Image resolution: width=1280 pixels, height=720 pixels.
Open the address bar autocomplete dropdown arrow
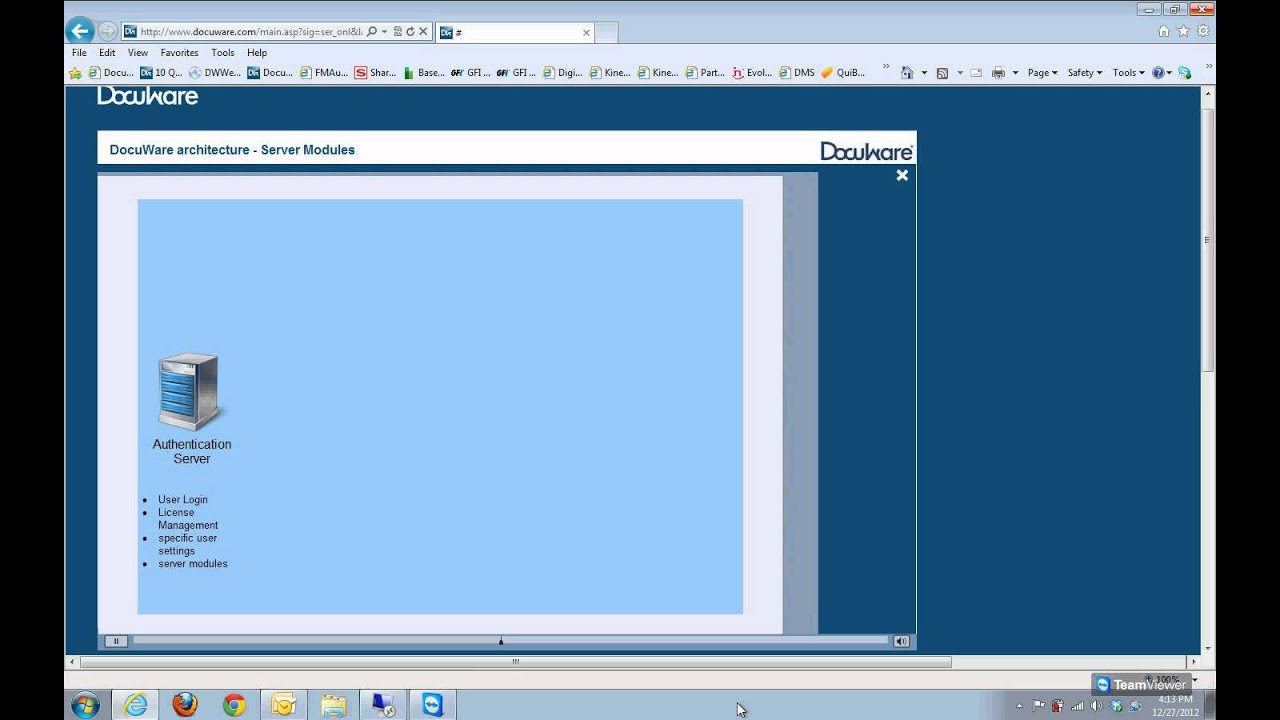point(384,32)
